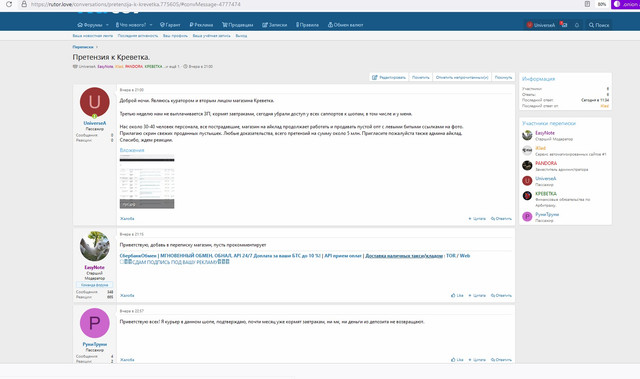
Task: Click Жалоба under UniverseA's post
Action: (x=127, y=219)
